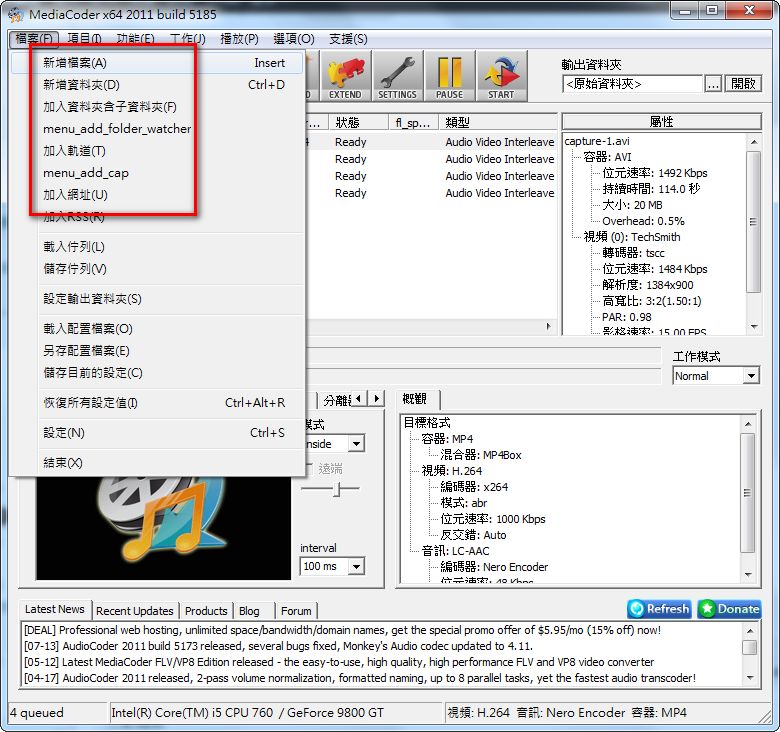Screen dimensions: 780x732
Task: Click the ... browse output folder button
Action: (x=713, y=84)
